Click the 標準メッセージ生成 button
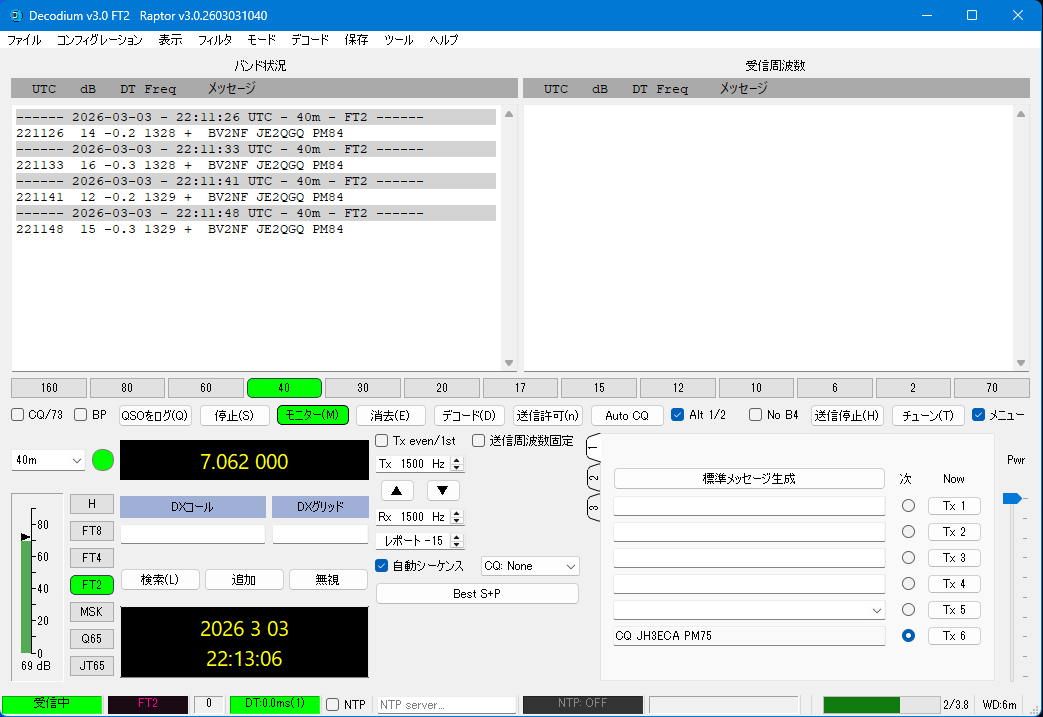This screenshot has height=717, width=1043. pyautogui.click(x=749, y=479)
